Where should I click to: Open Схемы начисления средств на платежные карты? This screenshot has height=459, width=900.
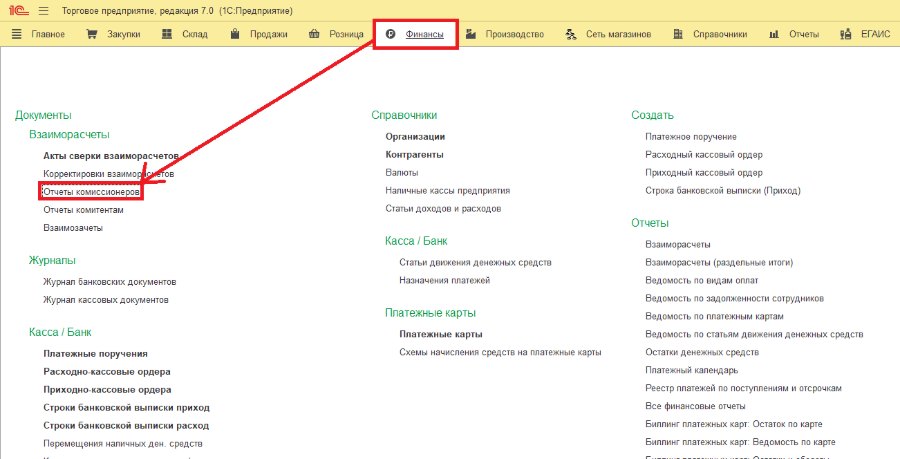click(500, 352)
